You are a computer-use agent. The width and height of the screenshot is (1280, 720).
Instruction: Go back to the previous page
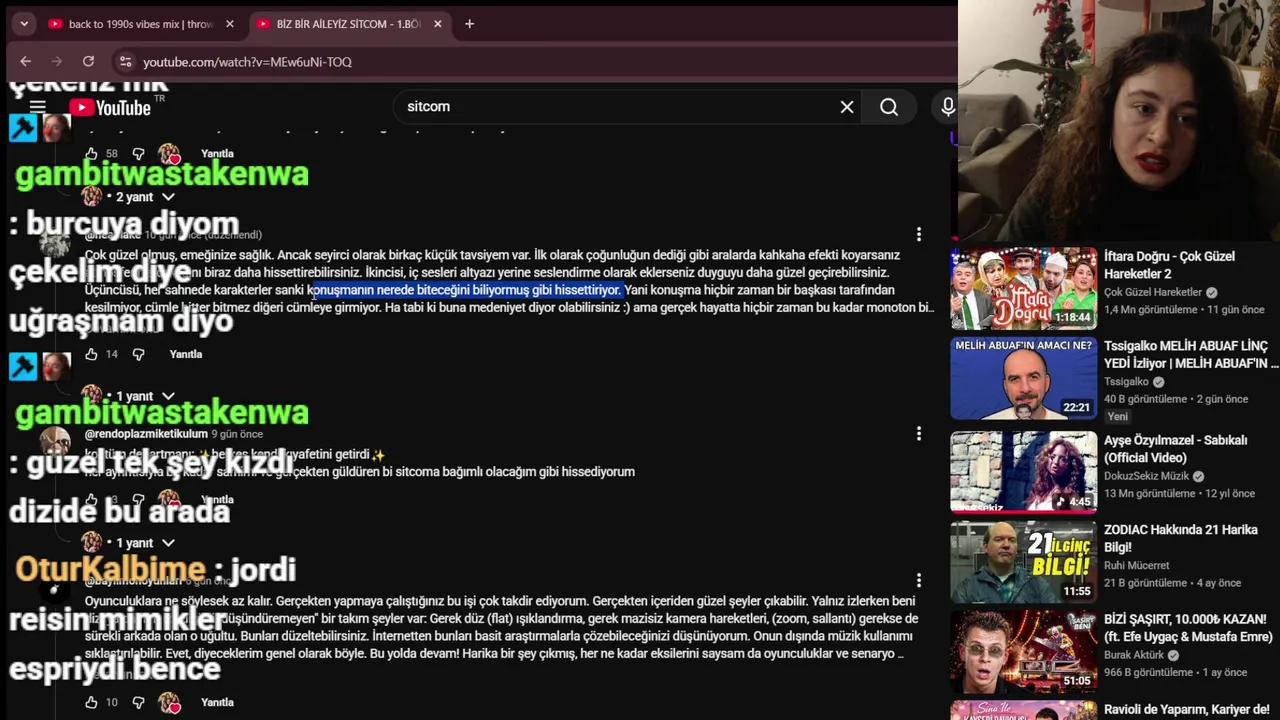click(x=26, y=61)
